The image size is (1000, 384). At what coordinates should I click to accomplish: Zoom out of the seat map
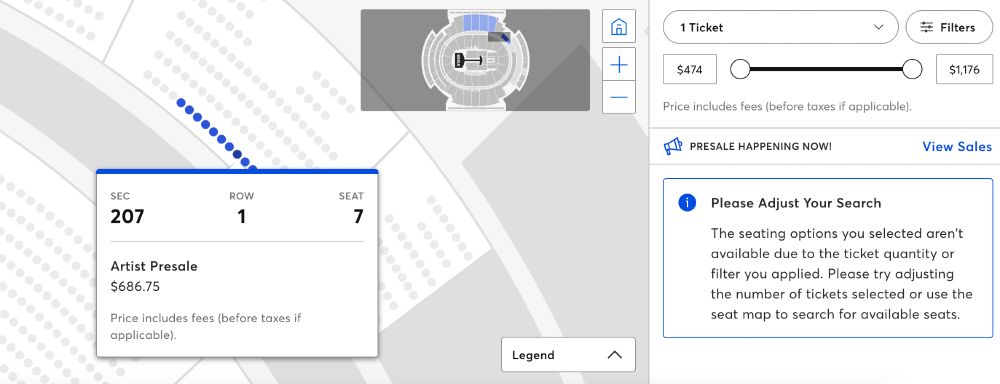click(619, 98)
